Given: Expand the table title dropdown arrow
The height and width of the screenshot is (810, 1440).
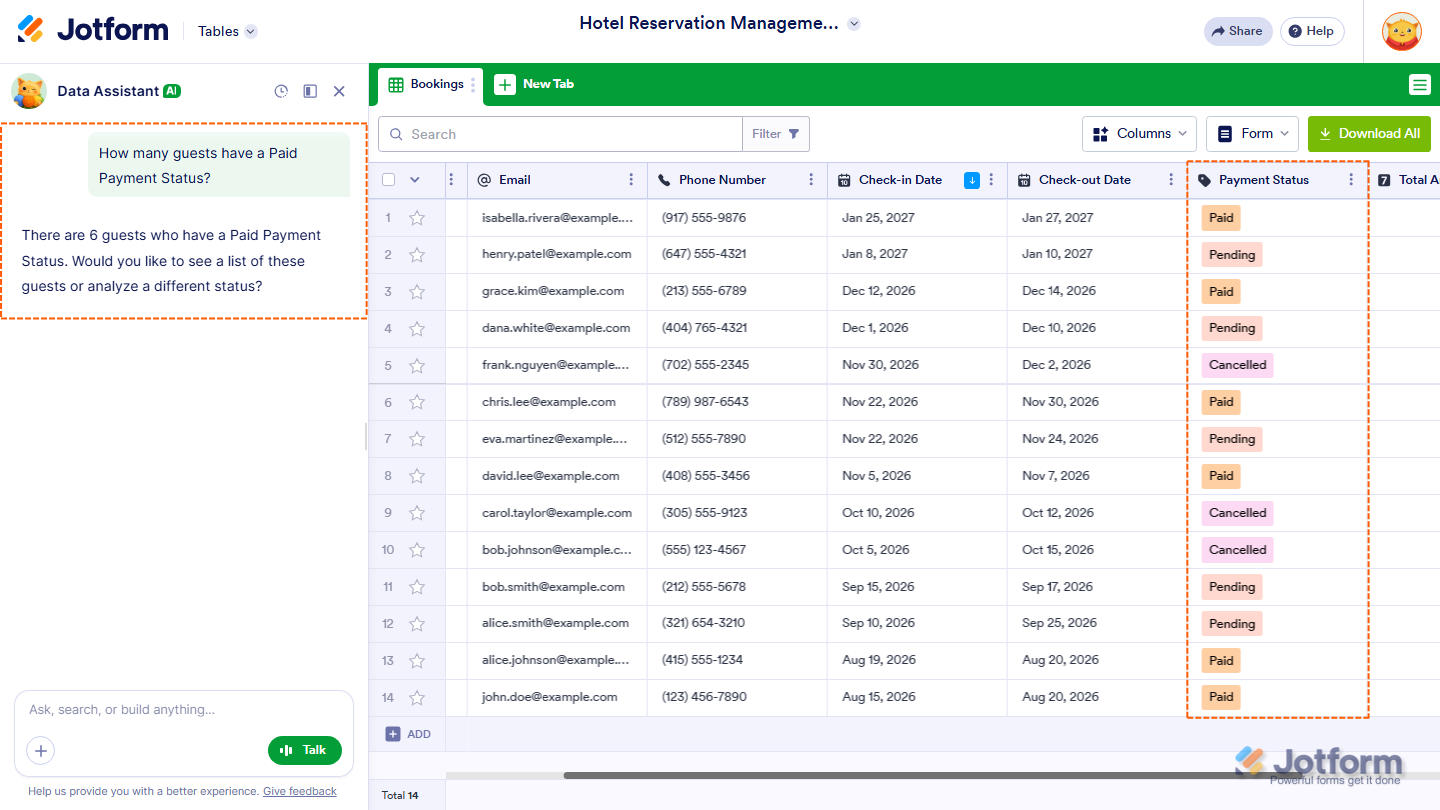Looking at the screenshot, I should (853, 23).
